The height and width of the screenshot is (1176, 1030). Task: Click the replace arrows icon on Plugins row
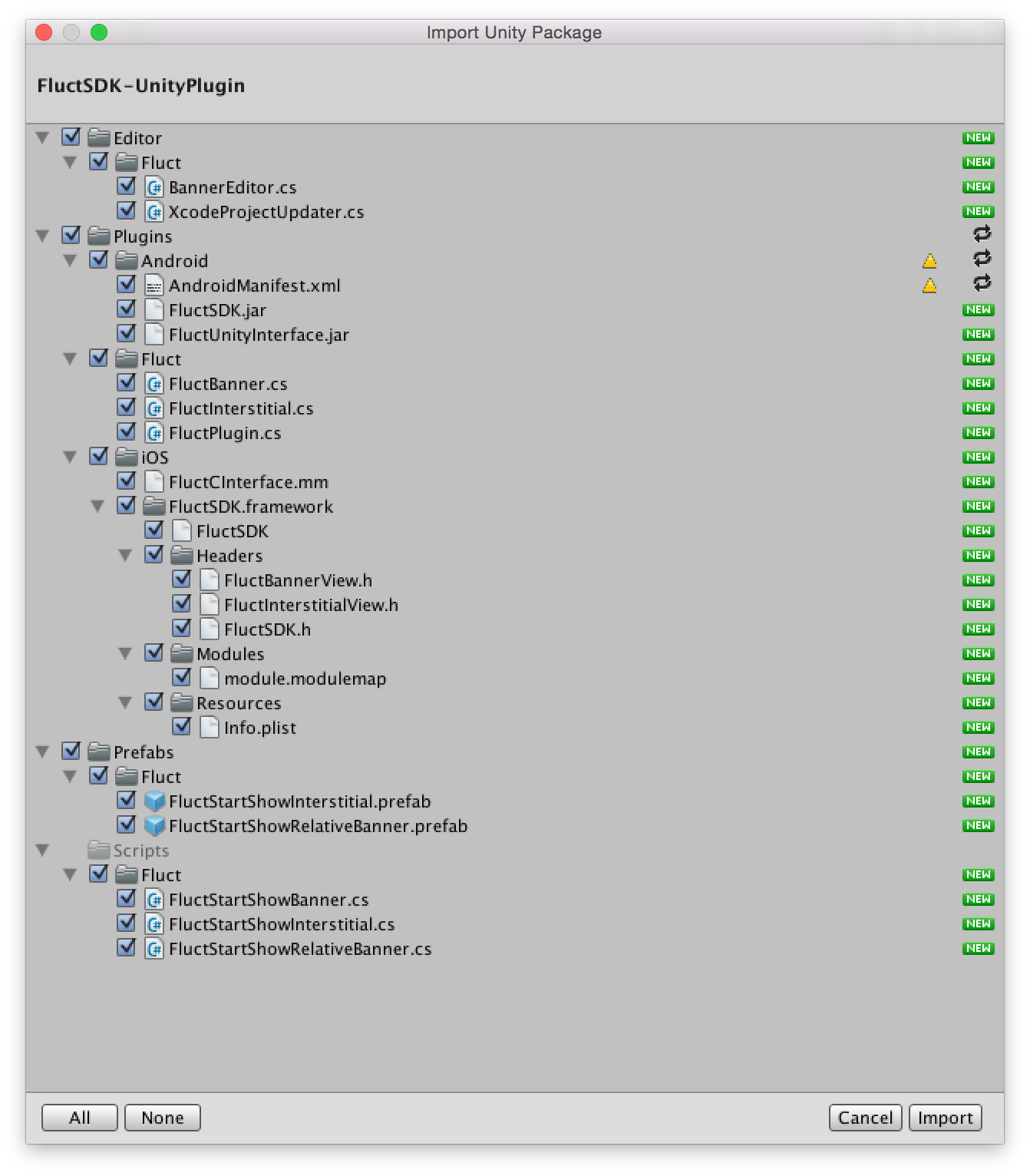[982, 233]
